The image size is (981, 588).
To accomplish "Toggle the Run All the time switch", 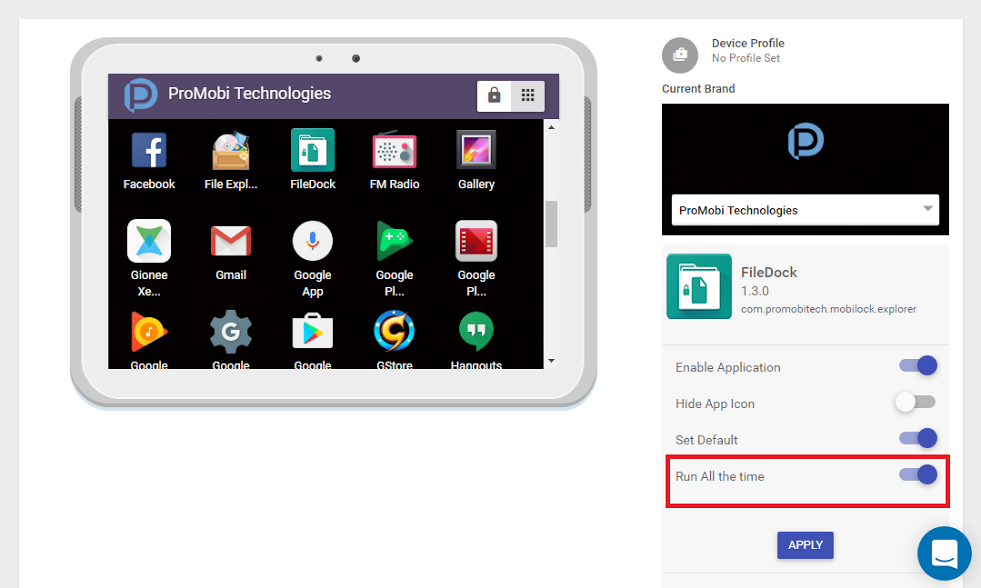I will [x=918, y=474].
